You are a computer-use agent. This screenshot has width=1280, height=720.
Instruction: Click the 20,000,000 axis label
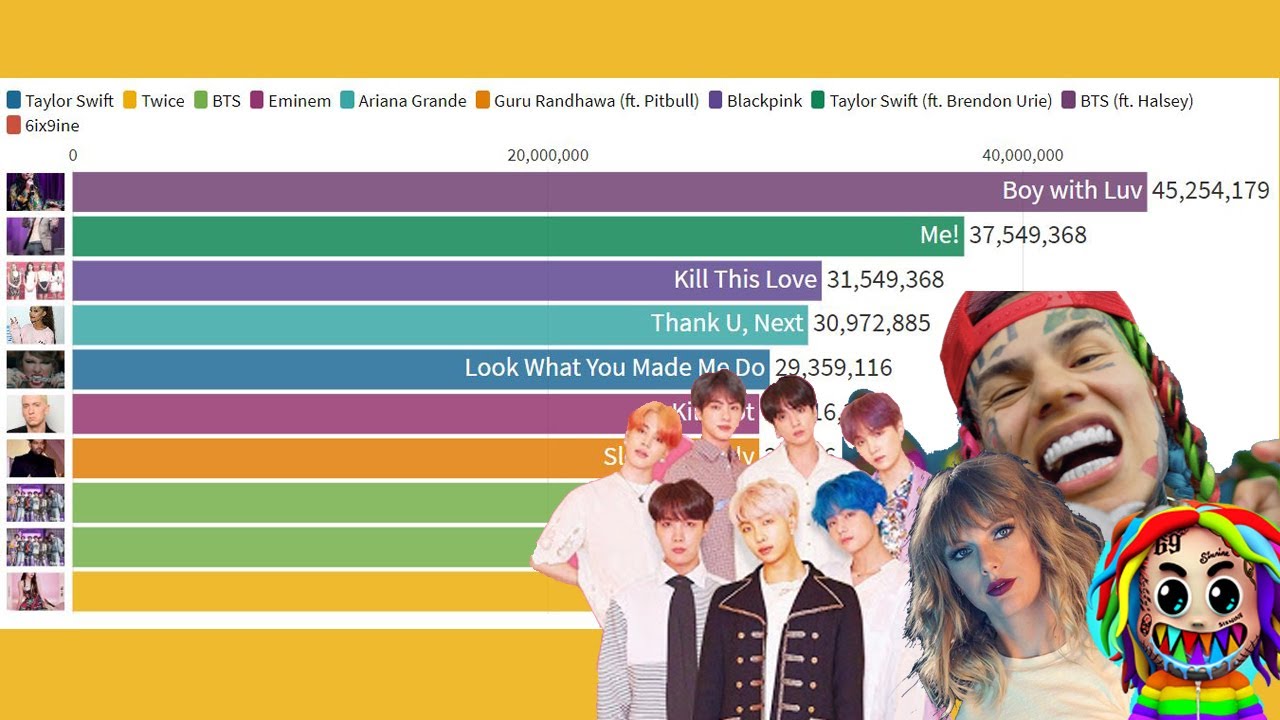tap(548, 155)
